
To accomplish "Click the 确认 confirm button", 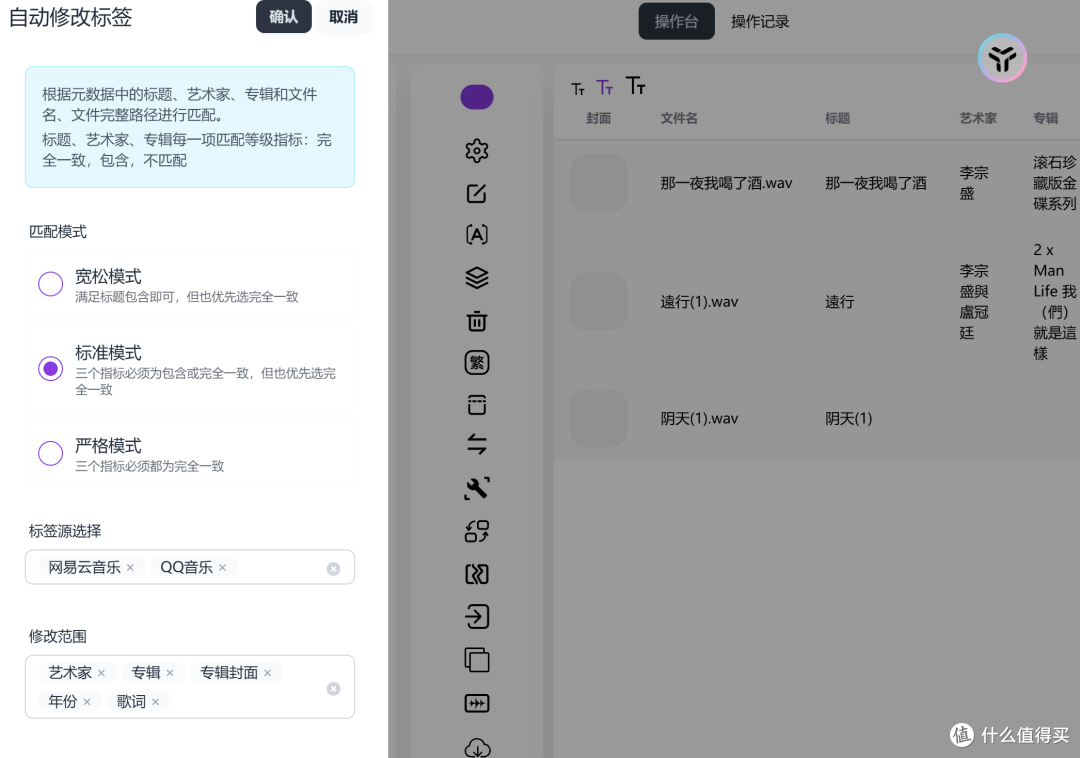I will pos(284,17).
